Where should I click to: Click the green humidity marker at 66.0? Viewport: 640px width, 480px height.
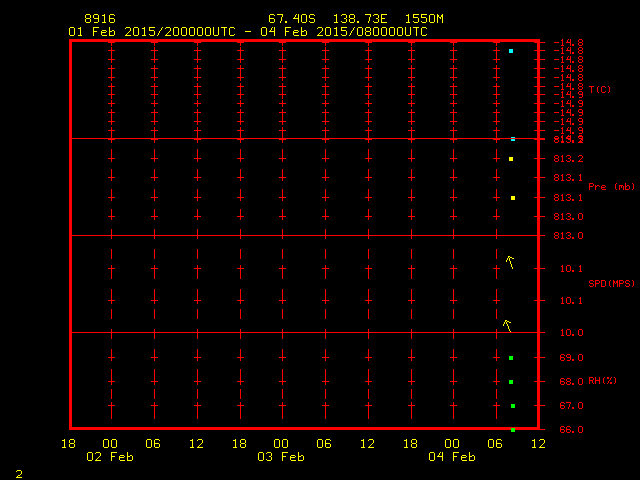pyautogui.click(x=513, y=429)
